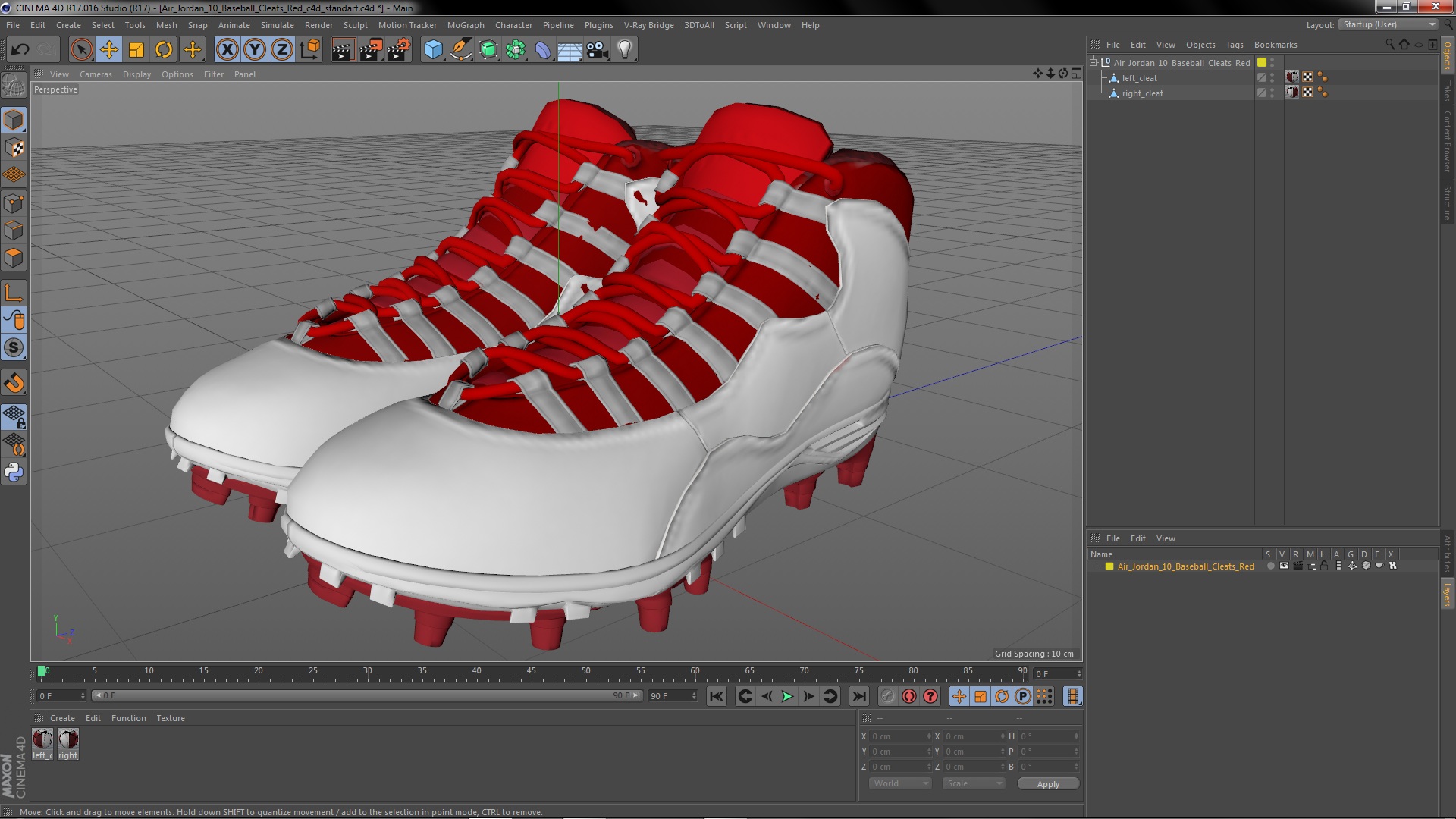Click left_cleat texture tag
Viewport: 1456px width, 819px height.
(x=1292, y=77)
